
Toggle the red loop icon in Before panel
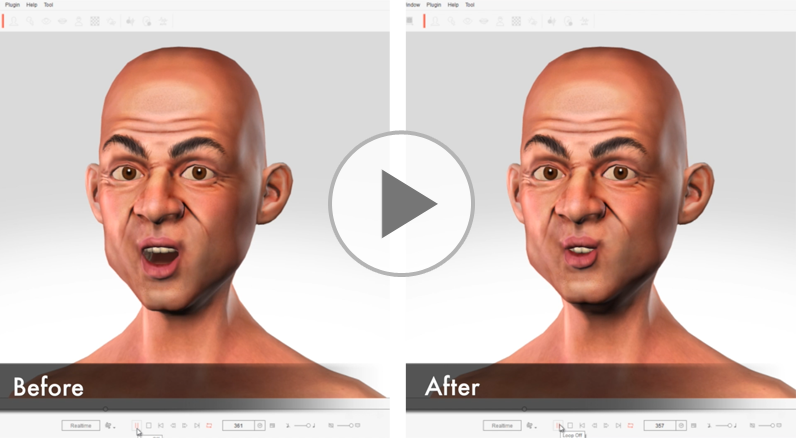tap(209, 425)
